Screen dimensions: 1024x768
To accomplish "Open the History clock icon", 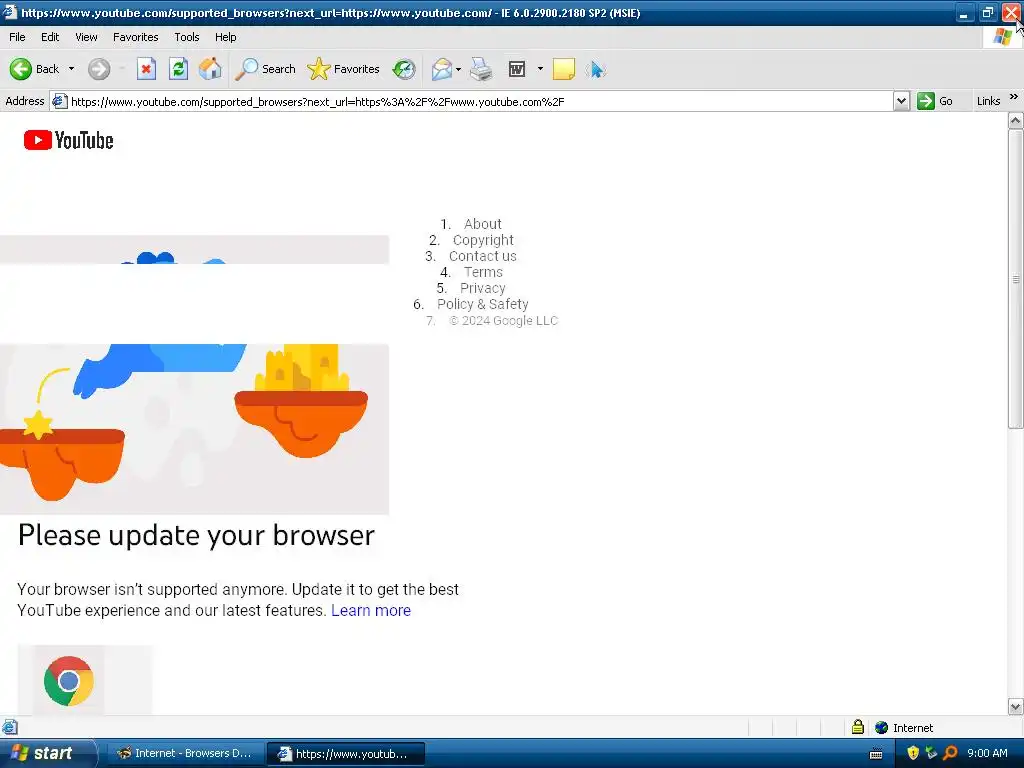I will point(404,69).
